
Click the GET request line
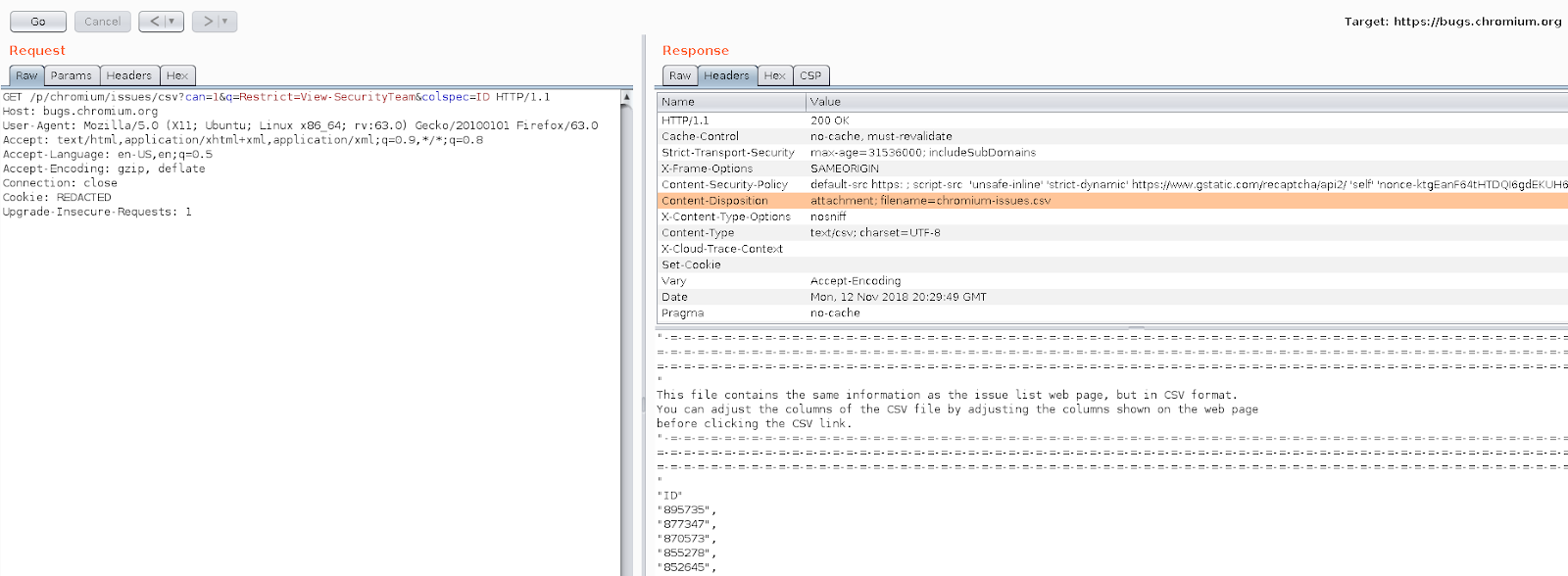tap(276, 97)
